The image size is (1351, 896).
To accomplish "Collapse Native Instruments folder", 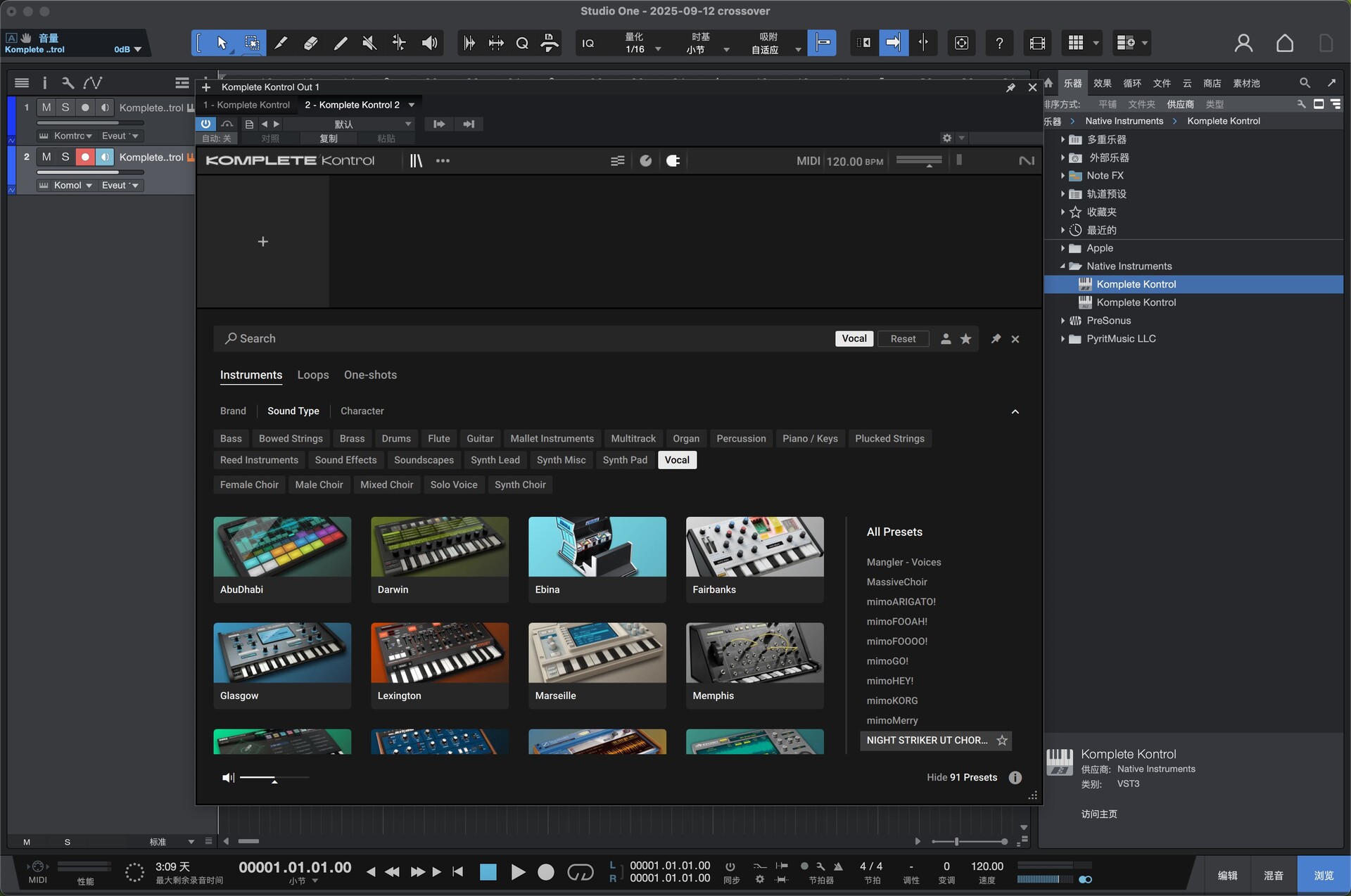I will (1063, 267).
